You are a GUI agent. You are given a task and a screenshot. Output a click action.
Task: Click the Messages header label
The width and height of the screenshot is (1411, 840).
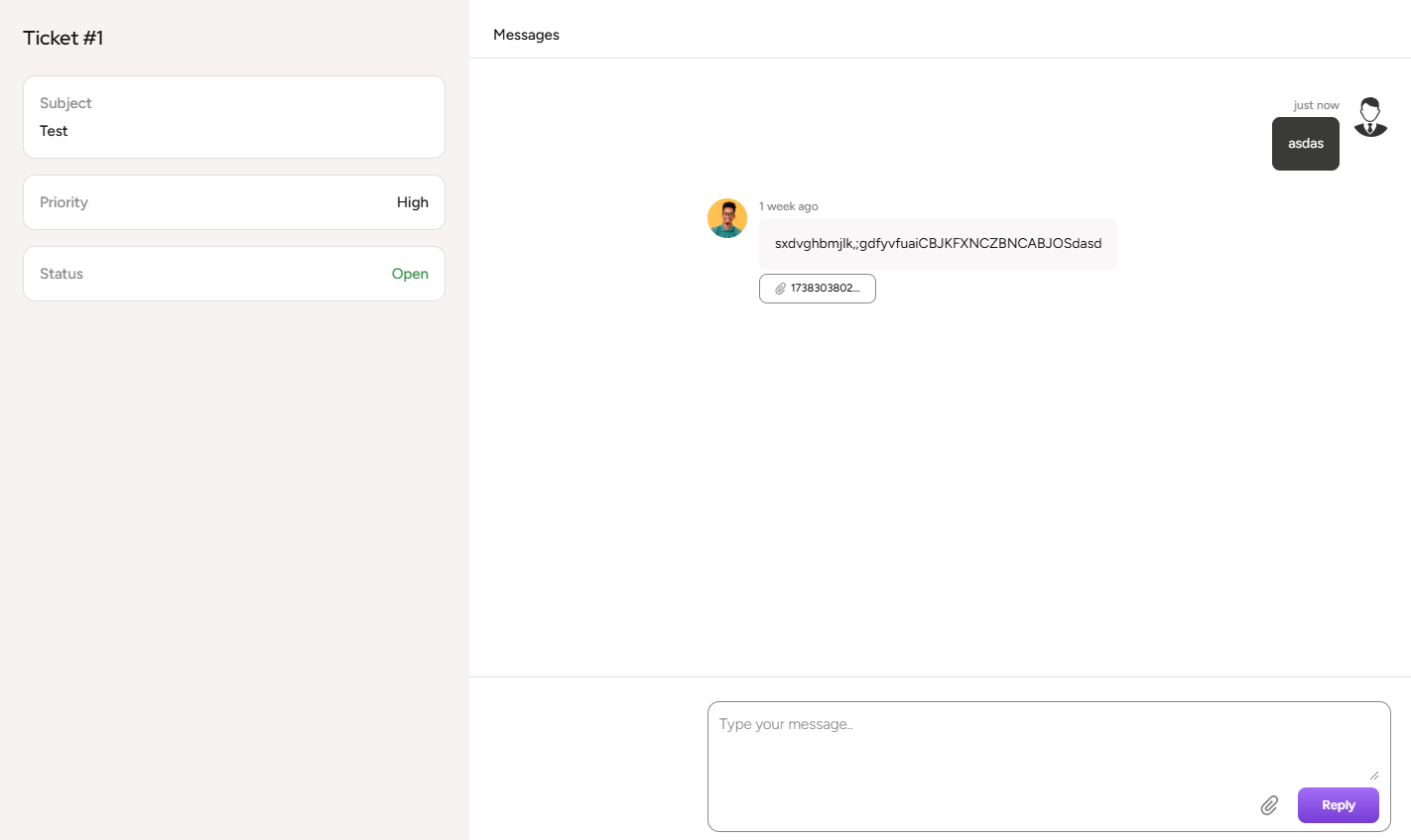[526, 35]
